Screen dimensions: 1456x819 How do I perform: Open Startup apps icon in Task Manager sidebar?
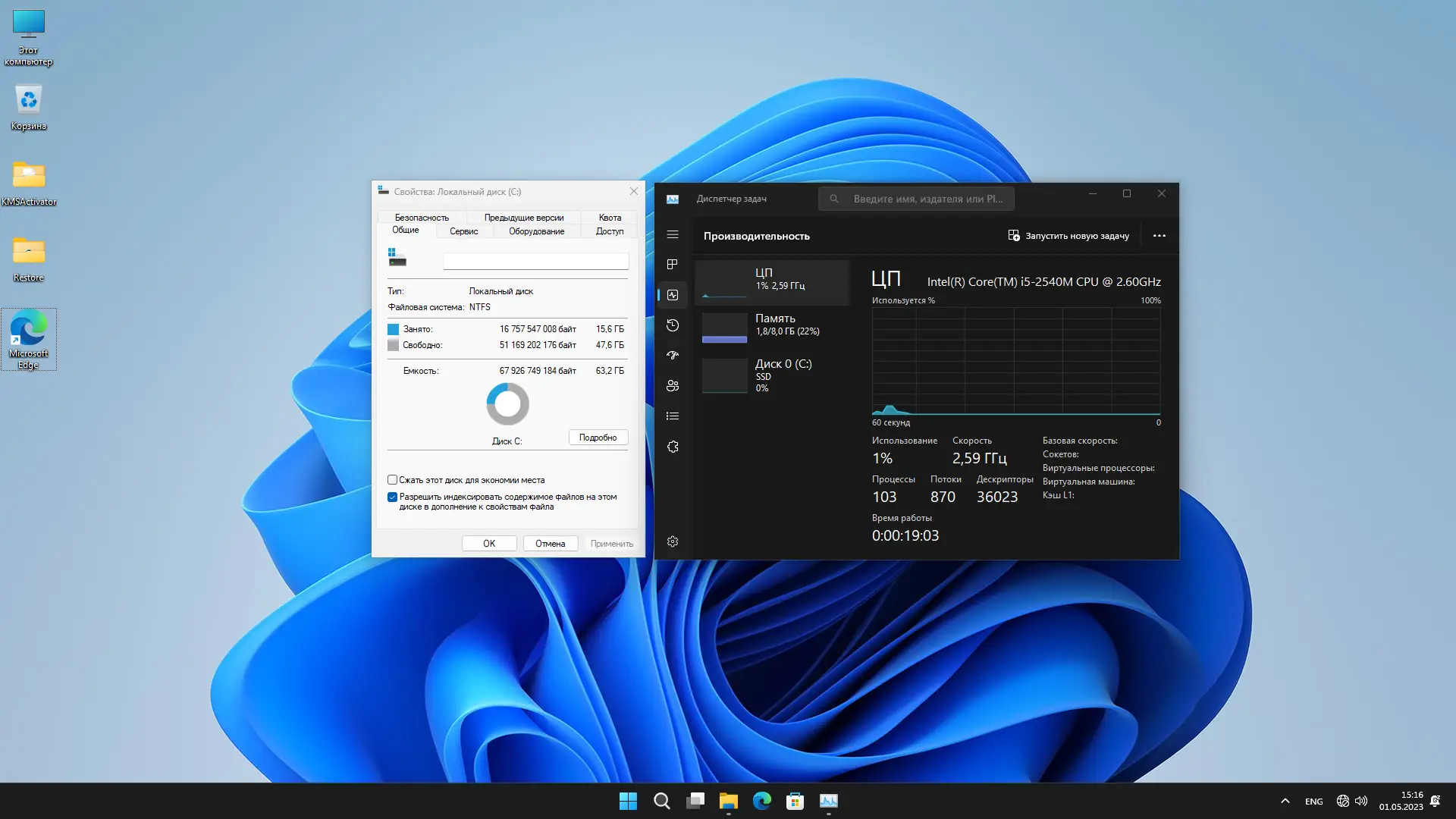pyautogui.click(x=672, y=356)
